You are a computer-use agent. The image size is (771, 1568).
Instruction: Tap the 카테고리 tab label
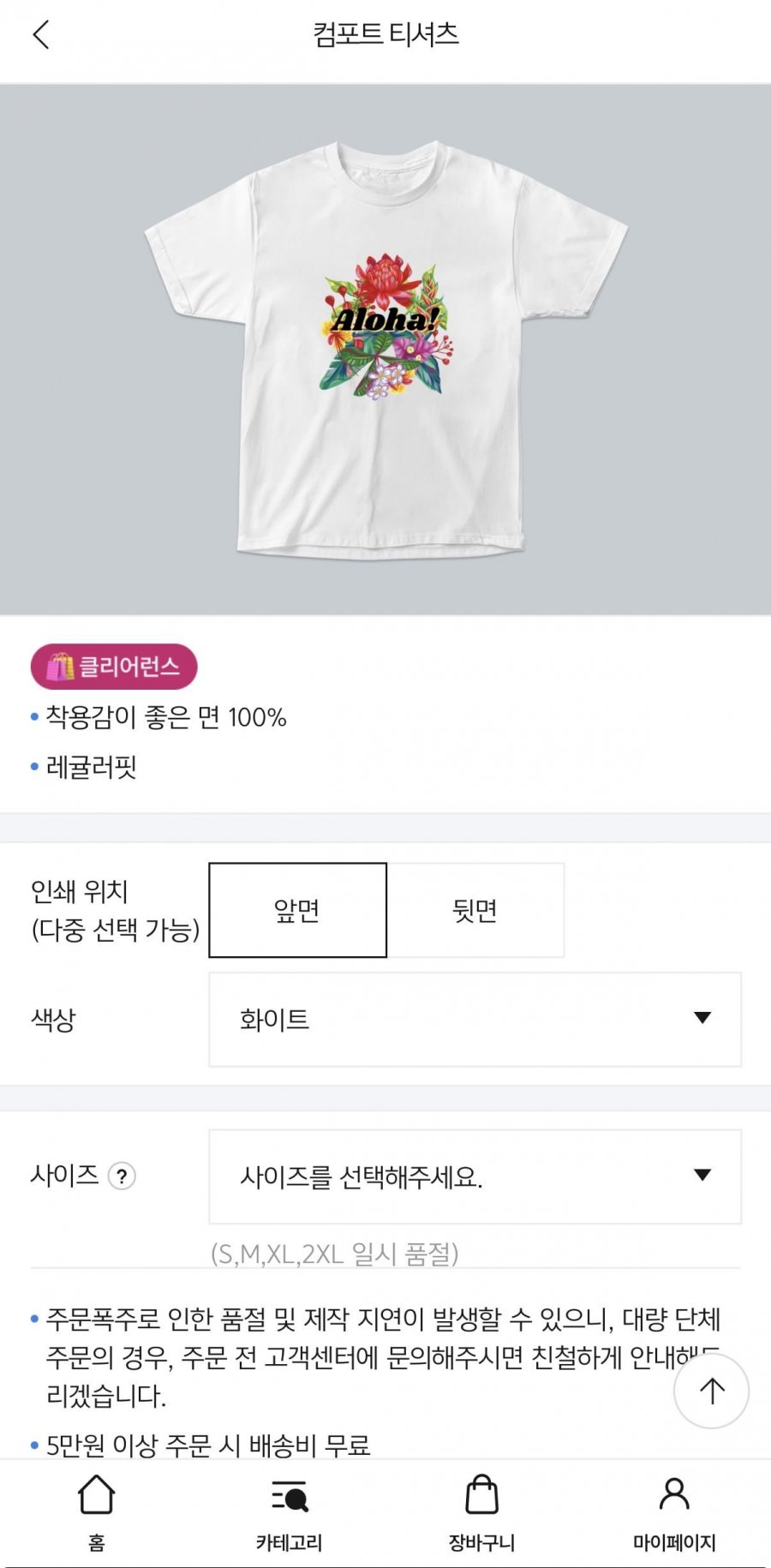coord(289,1543)
